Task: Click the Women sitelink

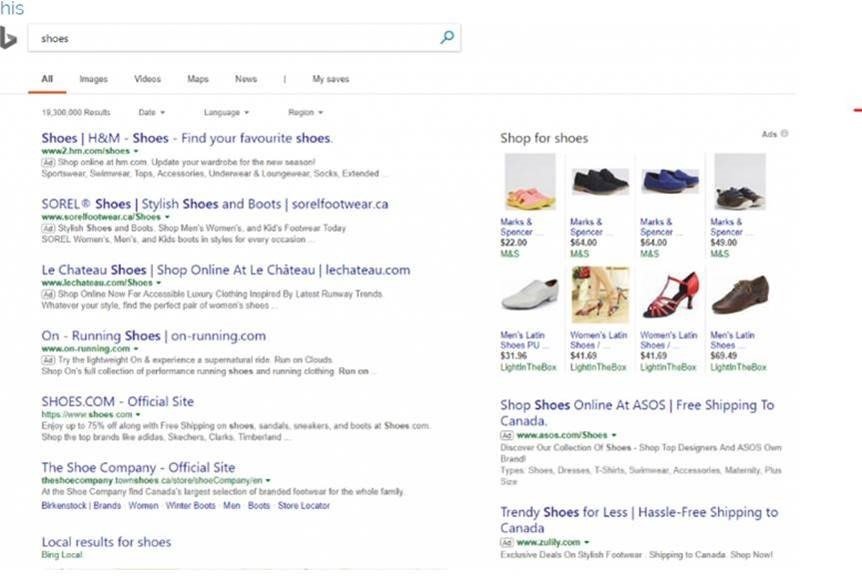Action: coord(143,505)
